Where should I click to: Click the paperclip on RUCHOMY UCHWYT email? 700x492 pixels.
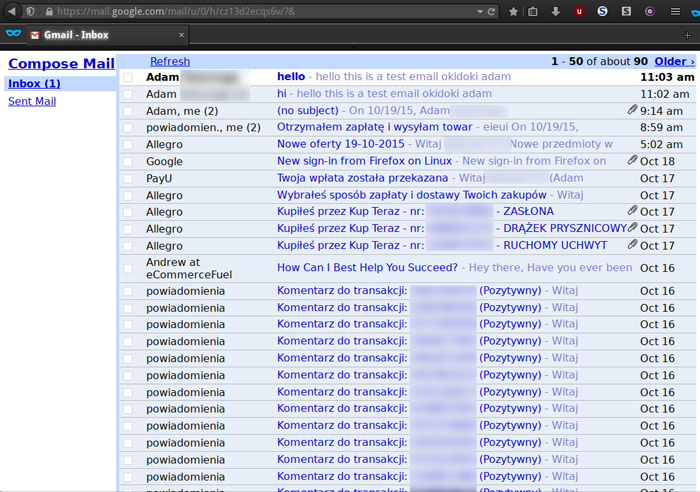click(x=632, y=244)
